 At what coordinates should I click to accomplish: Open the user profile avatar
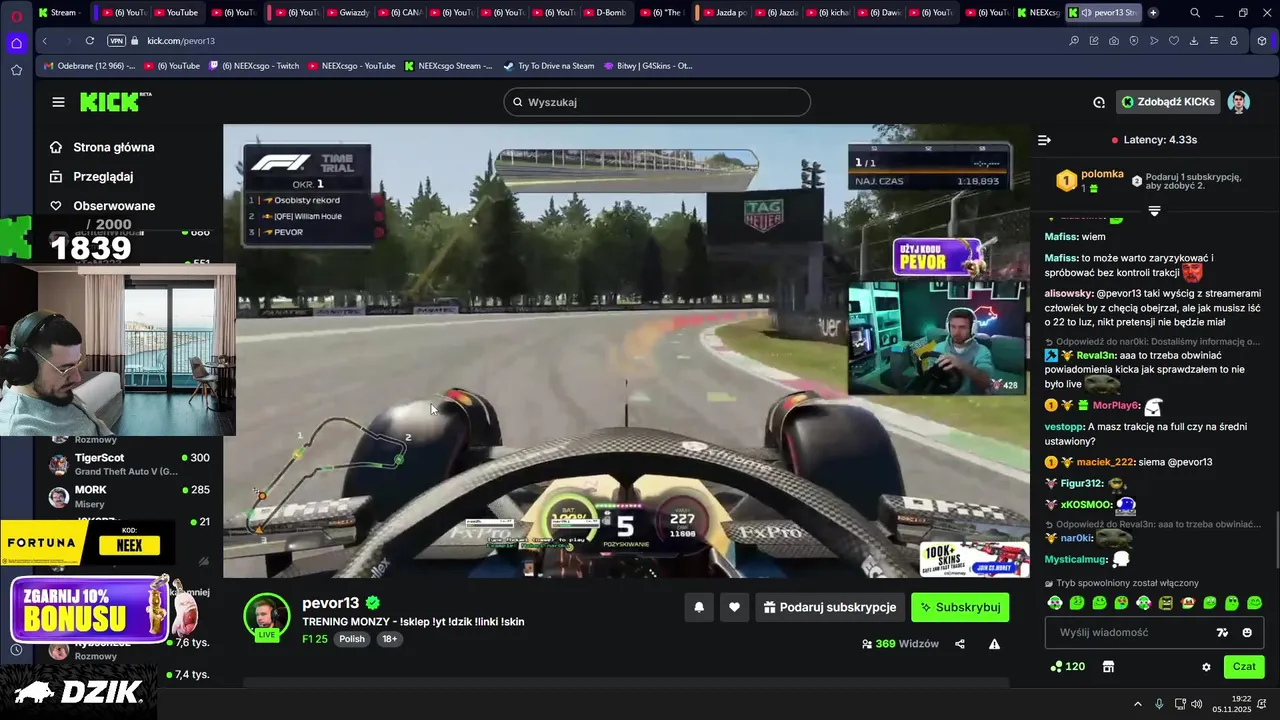point(1238,102)
